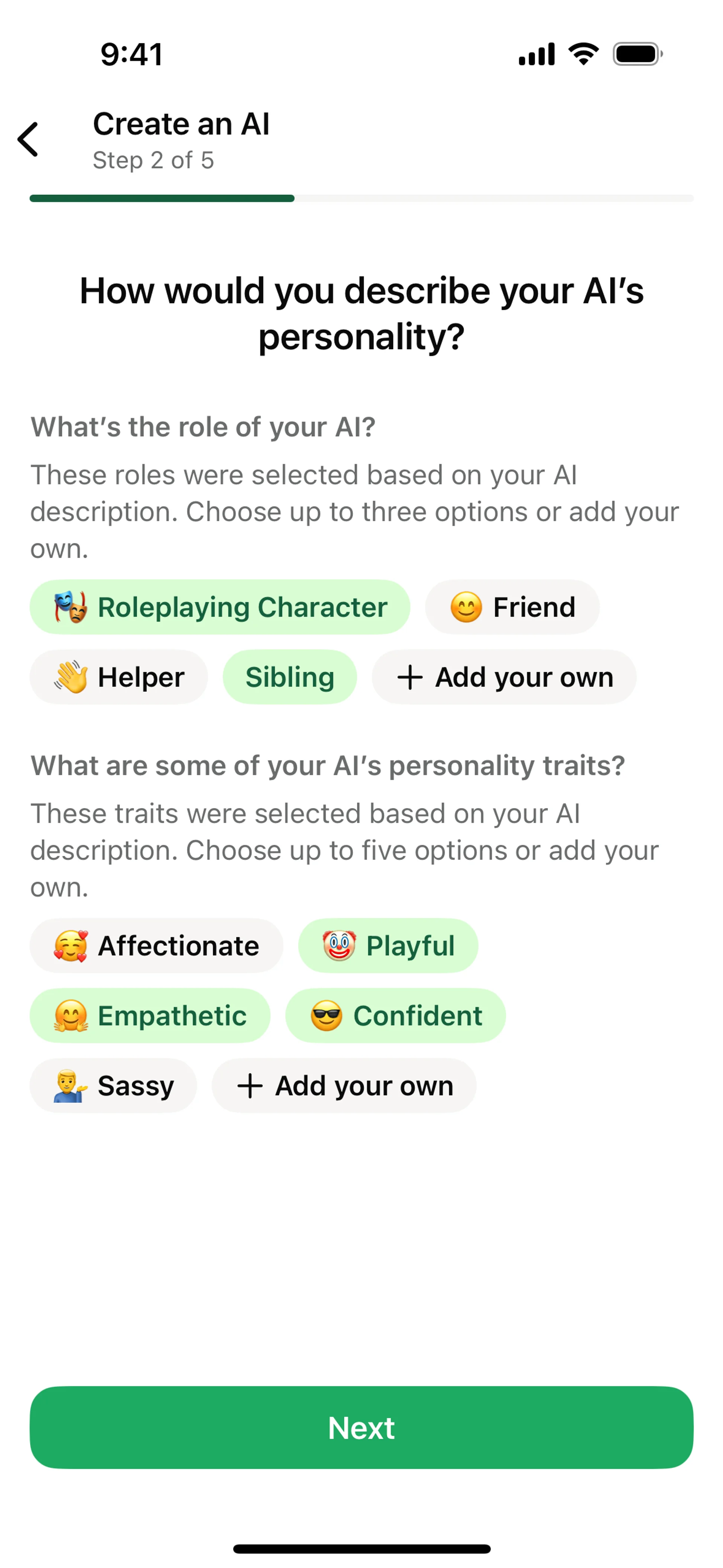Add your own personality trait
Viewport: 723px width, 1568px height.
click(344, 1085)
